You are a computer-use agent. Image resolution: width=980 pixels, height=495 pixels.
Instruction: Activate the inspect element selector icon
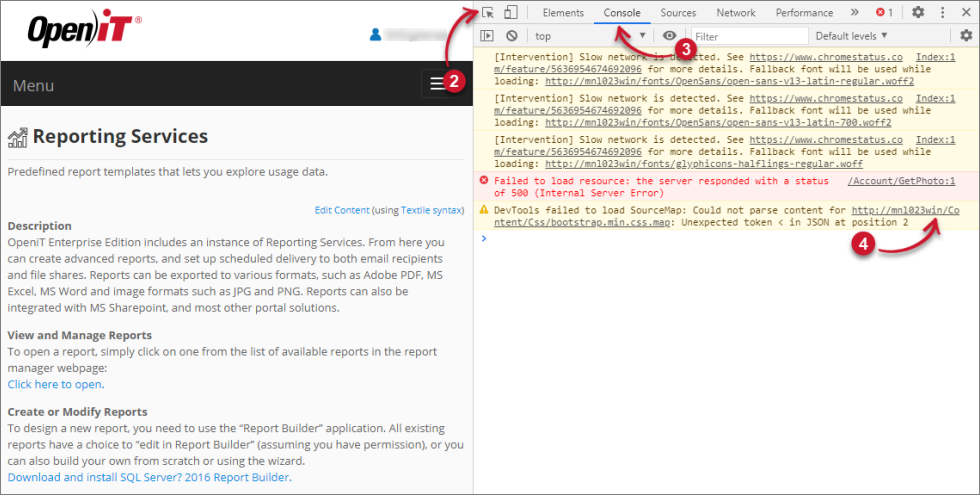pyautogui.click(x=488, y=12)
